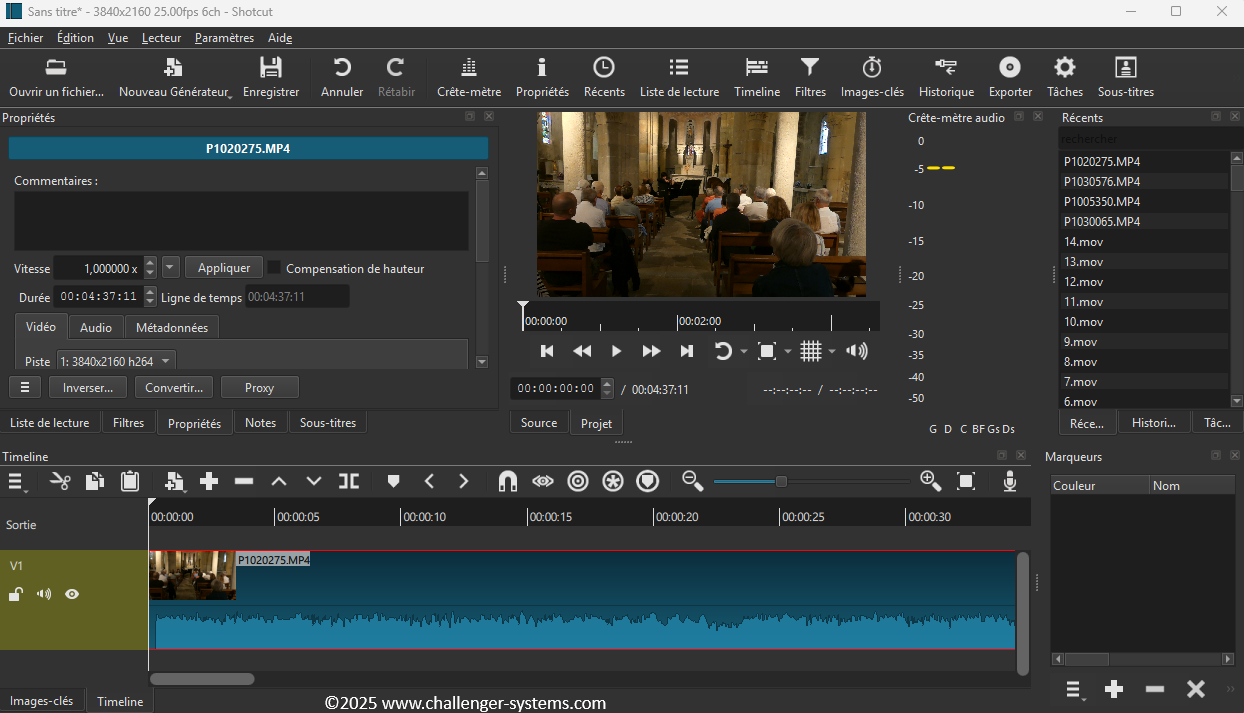Expand the grid overlay options arrow

coord(832,351)
